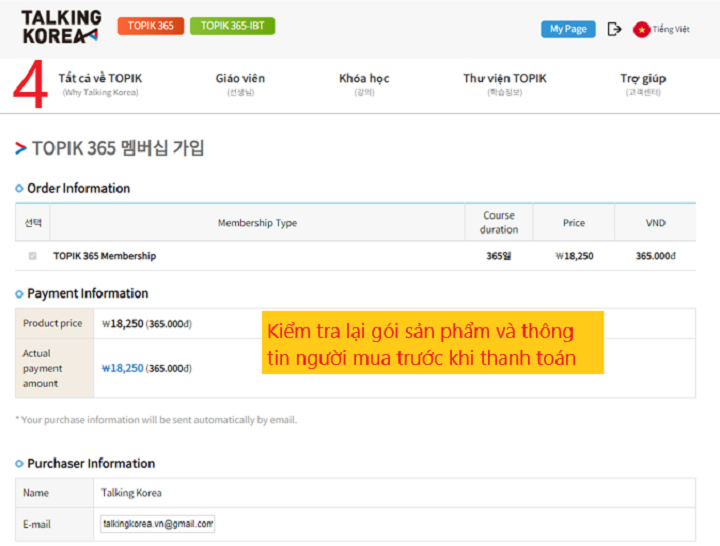Click the Vietnam flag icon
The height and width of the screenshot is (546, 720).
(641, 29)
